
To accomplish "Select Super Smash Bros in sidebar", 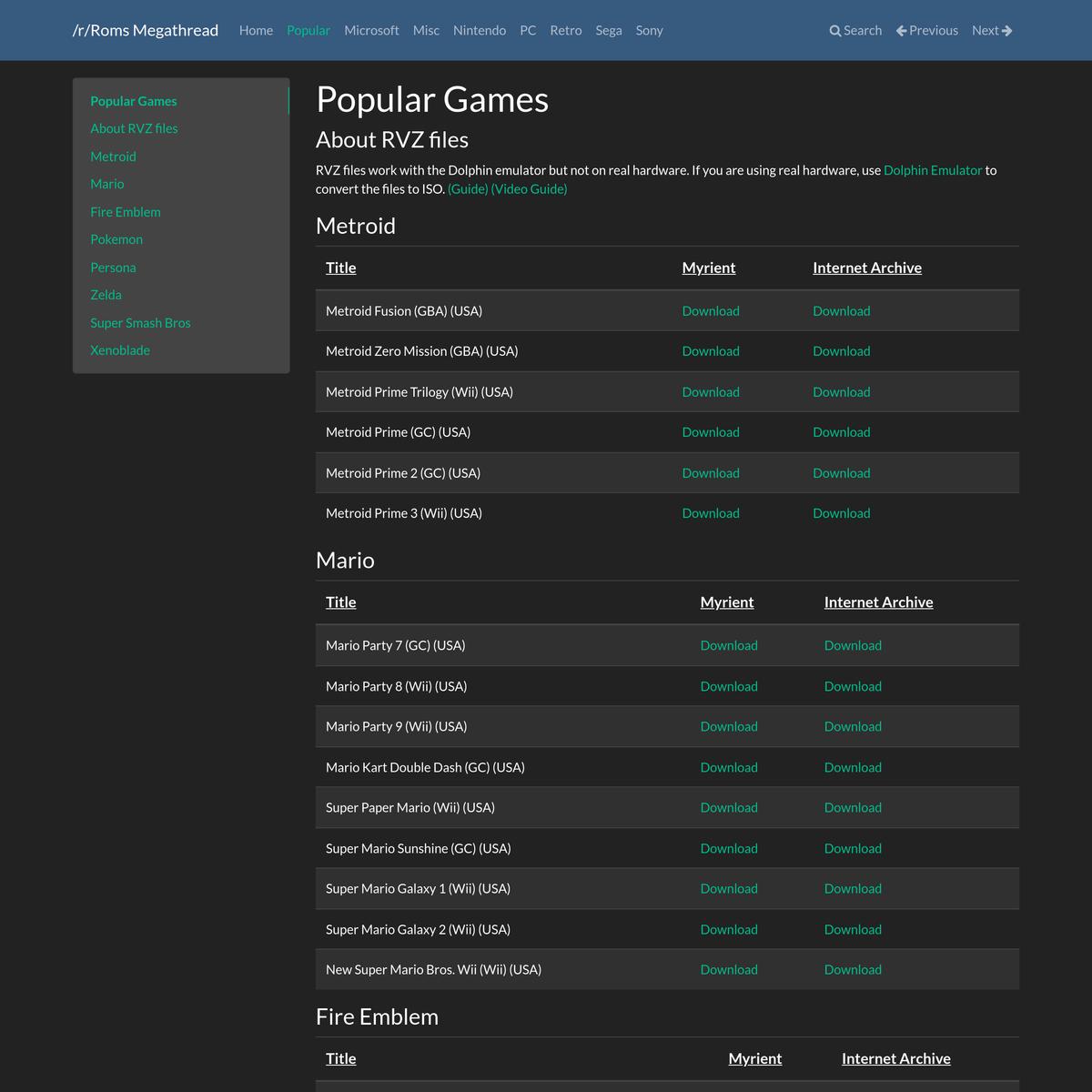I will pyautogui.click(x=140, y=323).
